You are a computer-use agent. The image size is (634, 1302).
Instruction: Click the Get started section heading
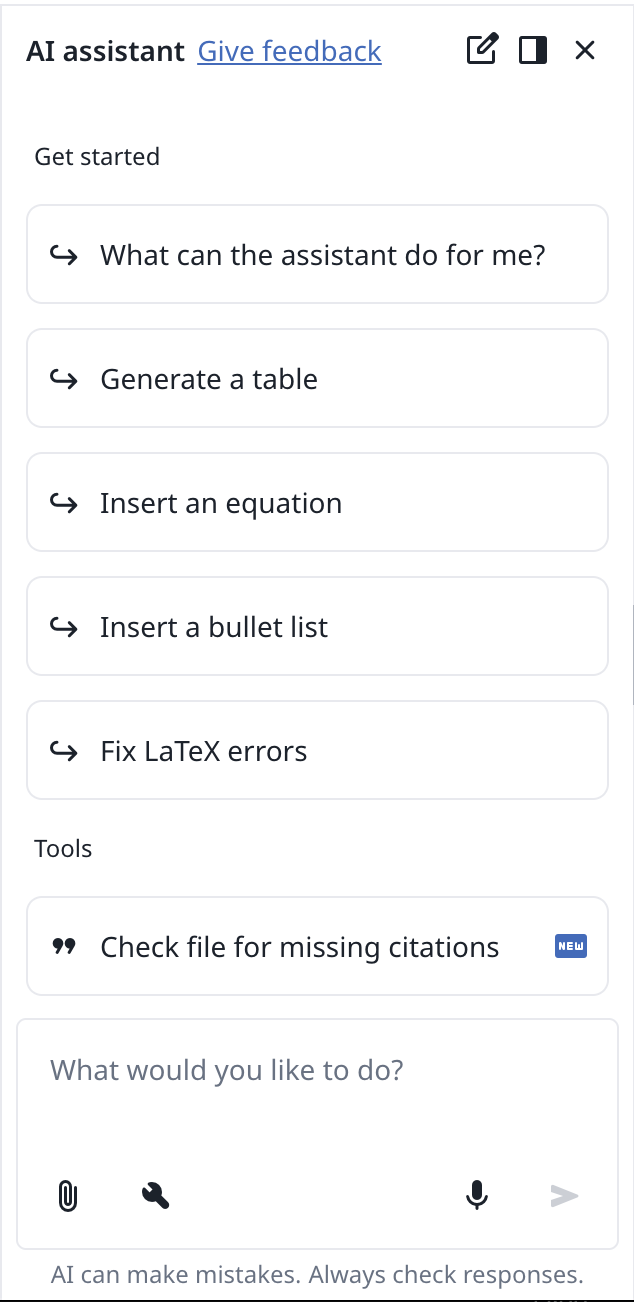[x=96, y=156]
